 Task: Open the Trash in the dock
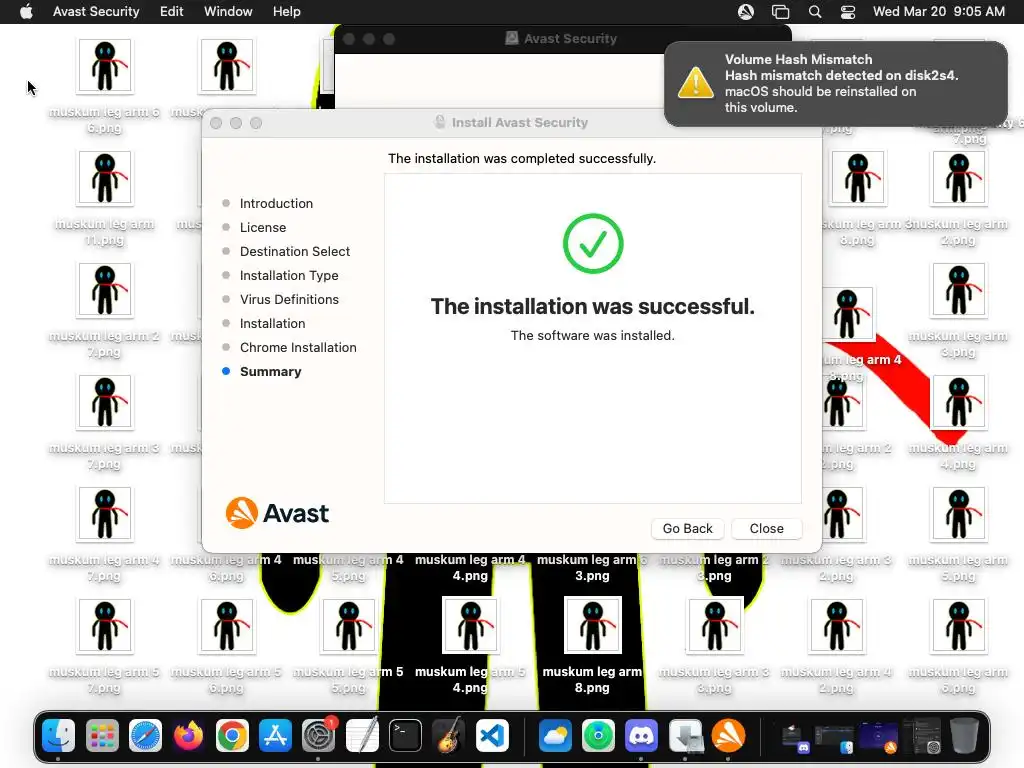click(x=964, y=736)
